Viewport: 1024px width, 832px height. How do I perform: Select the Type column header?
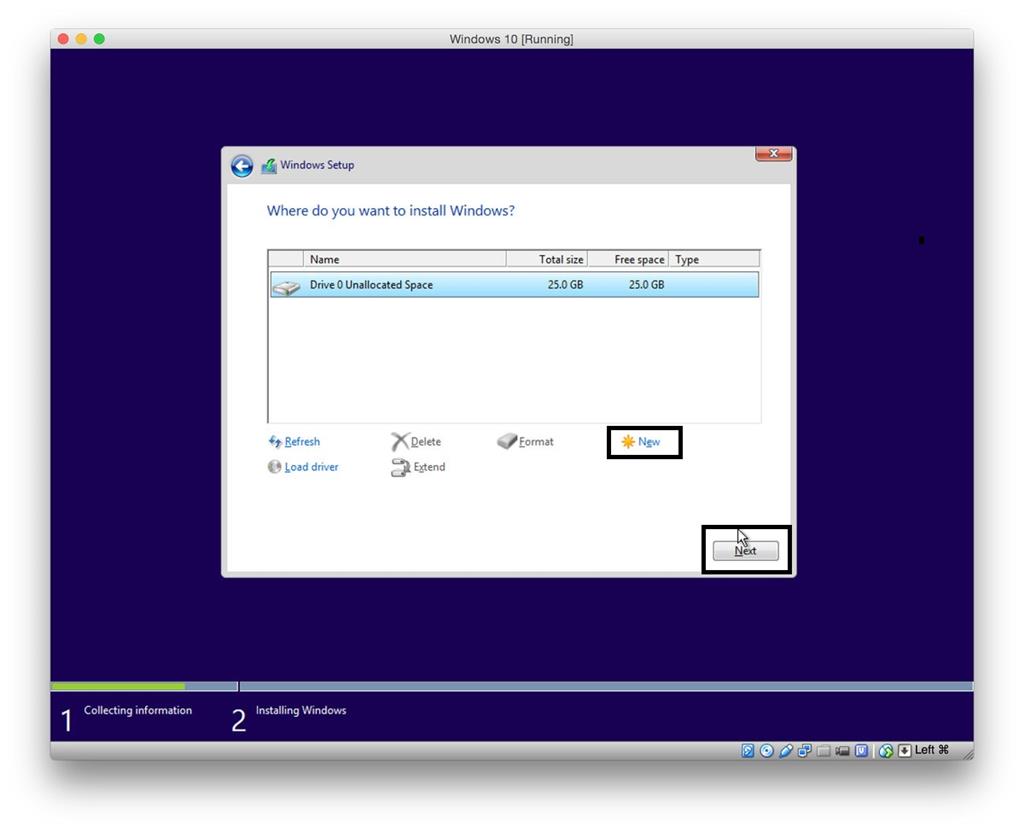coord(714,259)
